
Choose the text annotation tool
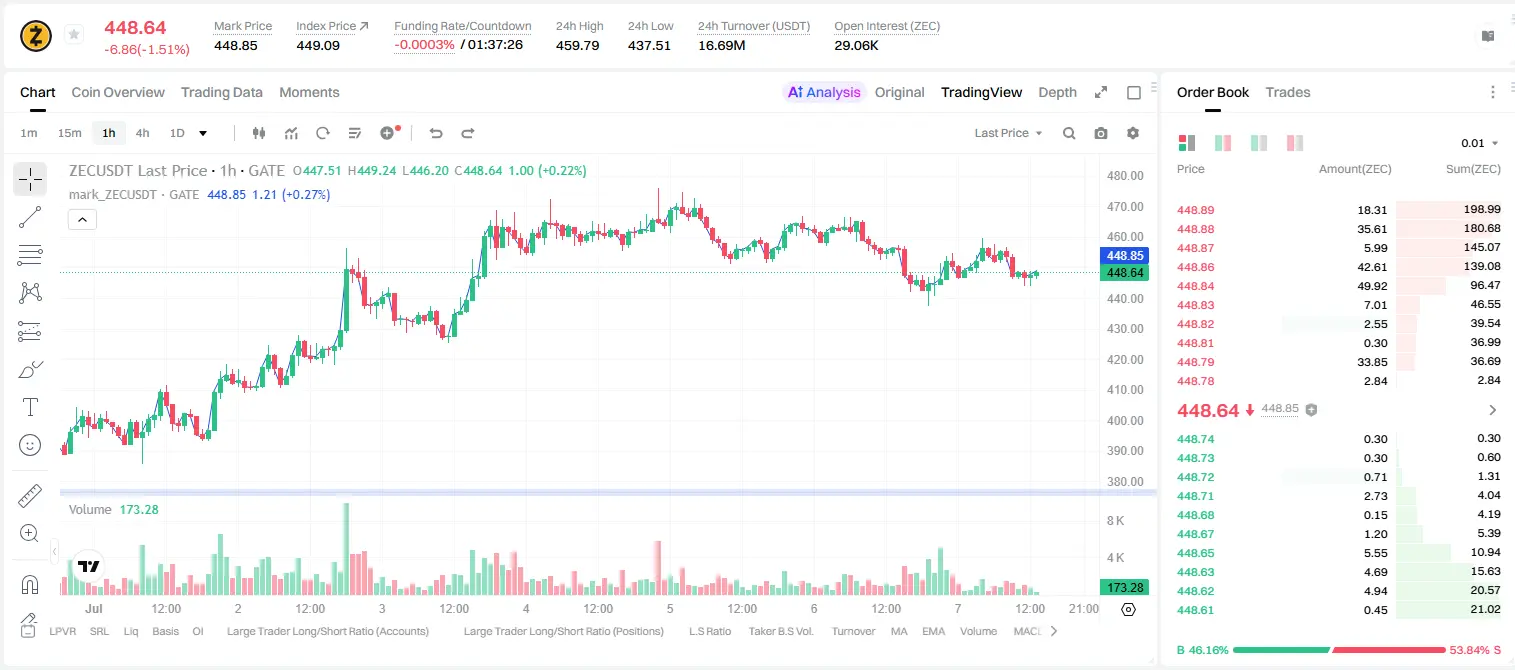pyautogui.click(x=30, y=407)
